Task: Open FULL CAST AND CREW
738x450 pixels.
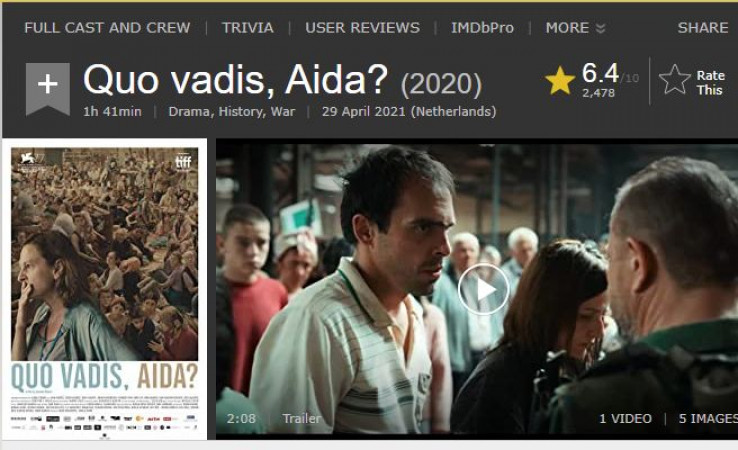Action: (x=107, y=28)
